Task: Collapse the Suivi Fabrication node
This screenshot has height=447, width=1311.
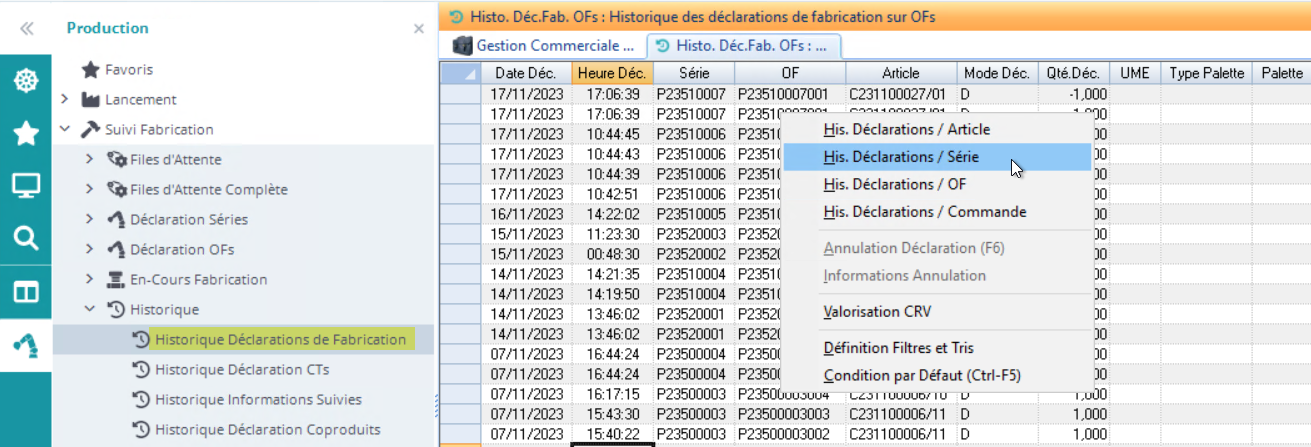Action: pos(64,129)
